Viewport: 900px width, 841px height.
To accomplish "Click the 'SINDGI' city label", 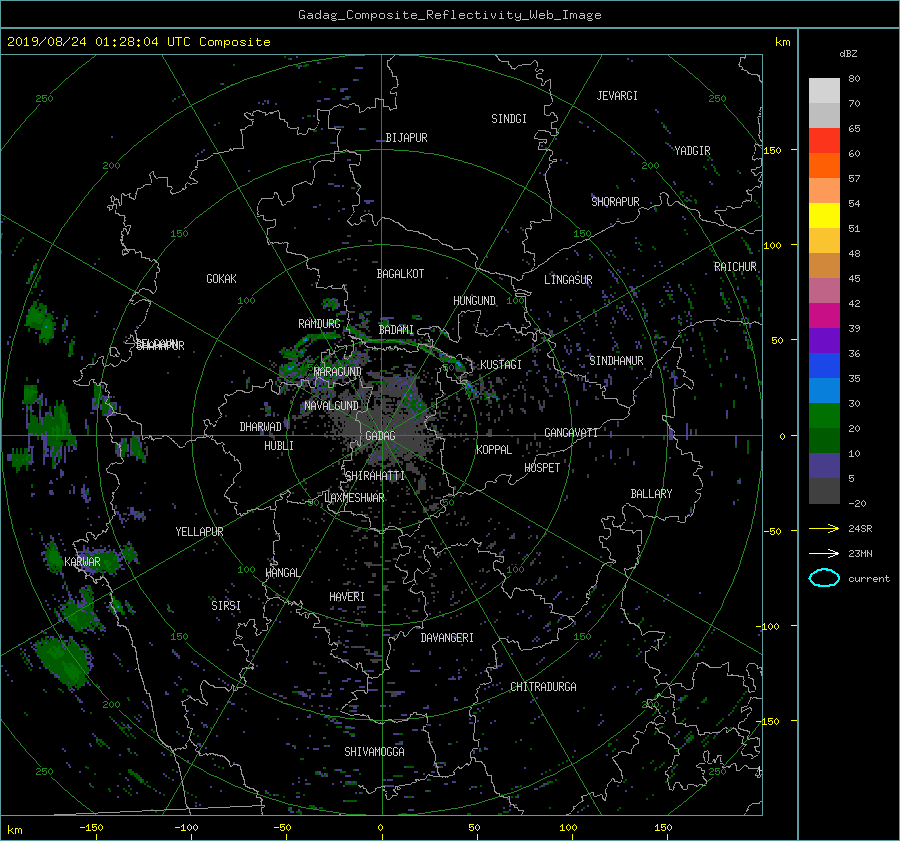I will [509, 119].
